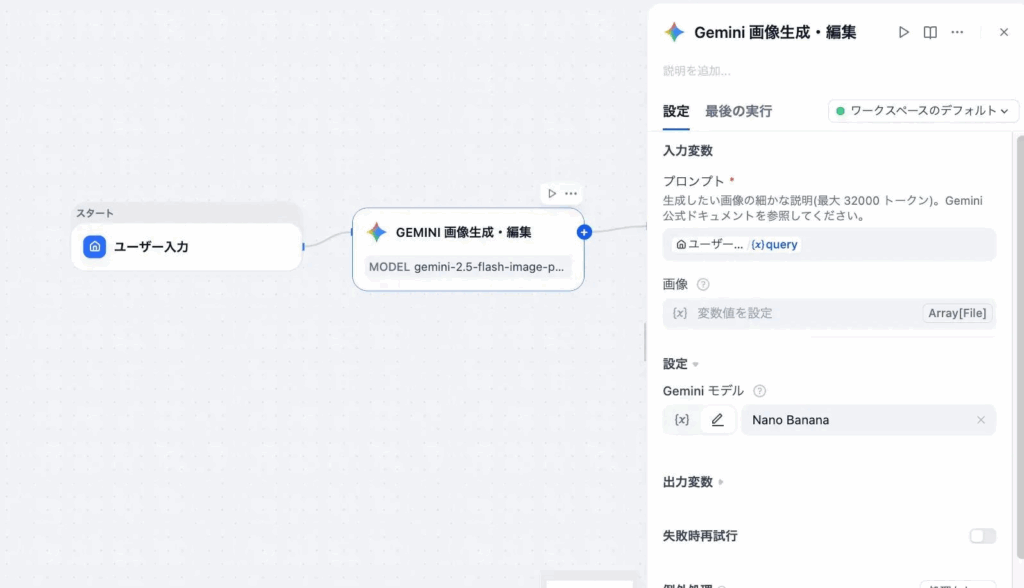Screen dimensions: 1024x588
Task: Select the pencil constant-input mode for Gemini モデル
Action: [x=717, y=420]
